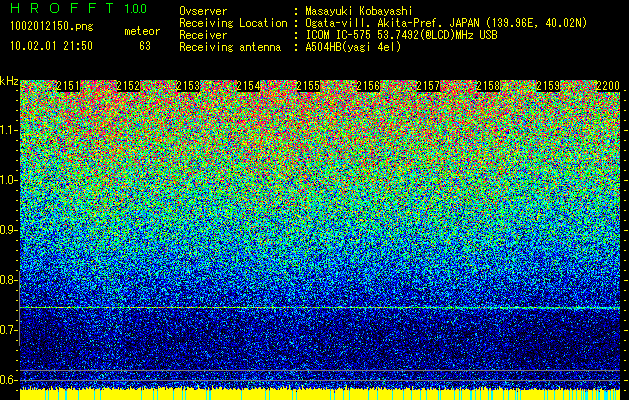Click the 2156 time marker
The image size is (629, 400).
pos(368,86)
